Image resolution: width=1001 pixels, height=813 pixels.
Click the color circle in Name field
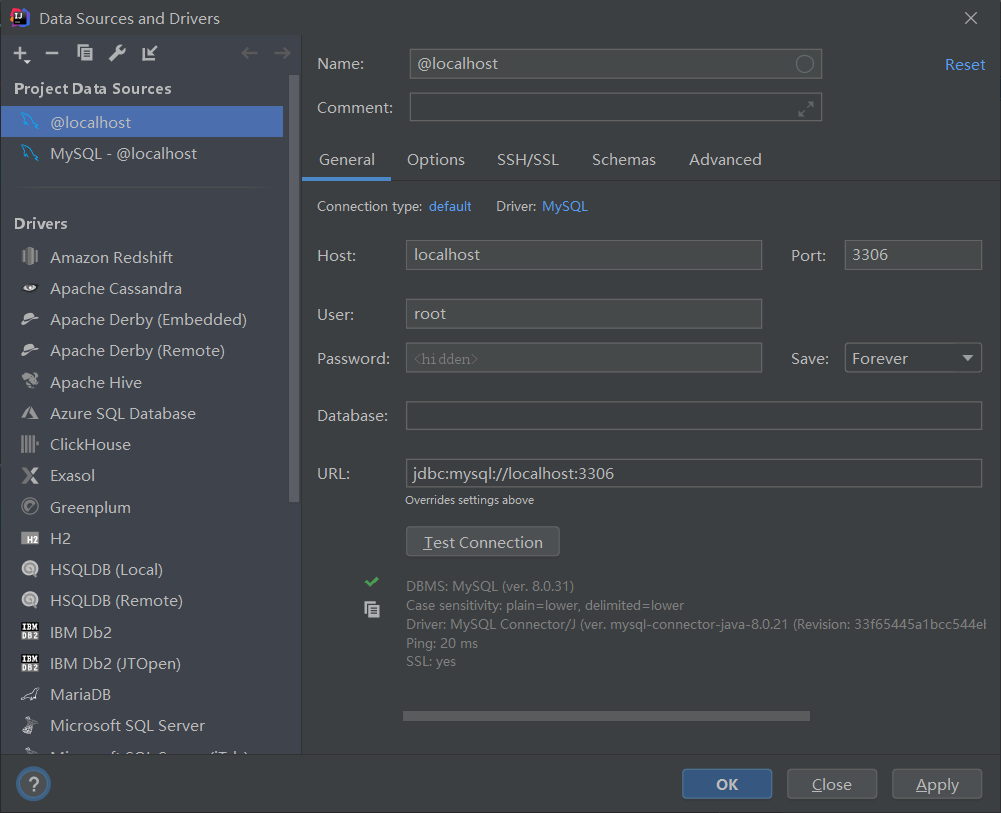(804, 64)
